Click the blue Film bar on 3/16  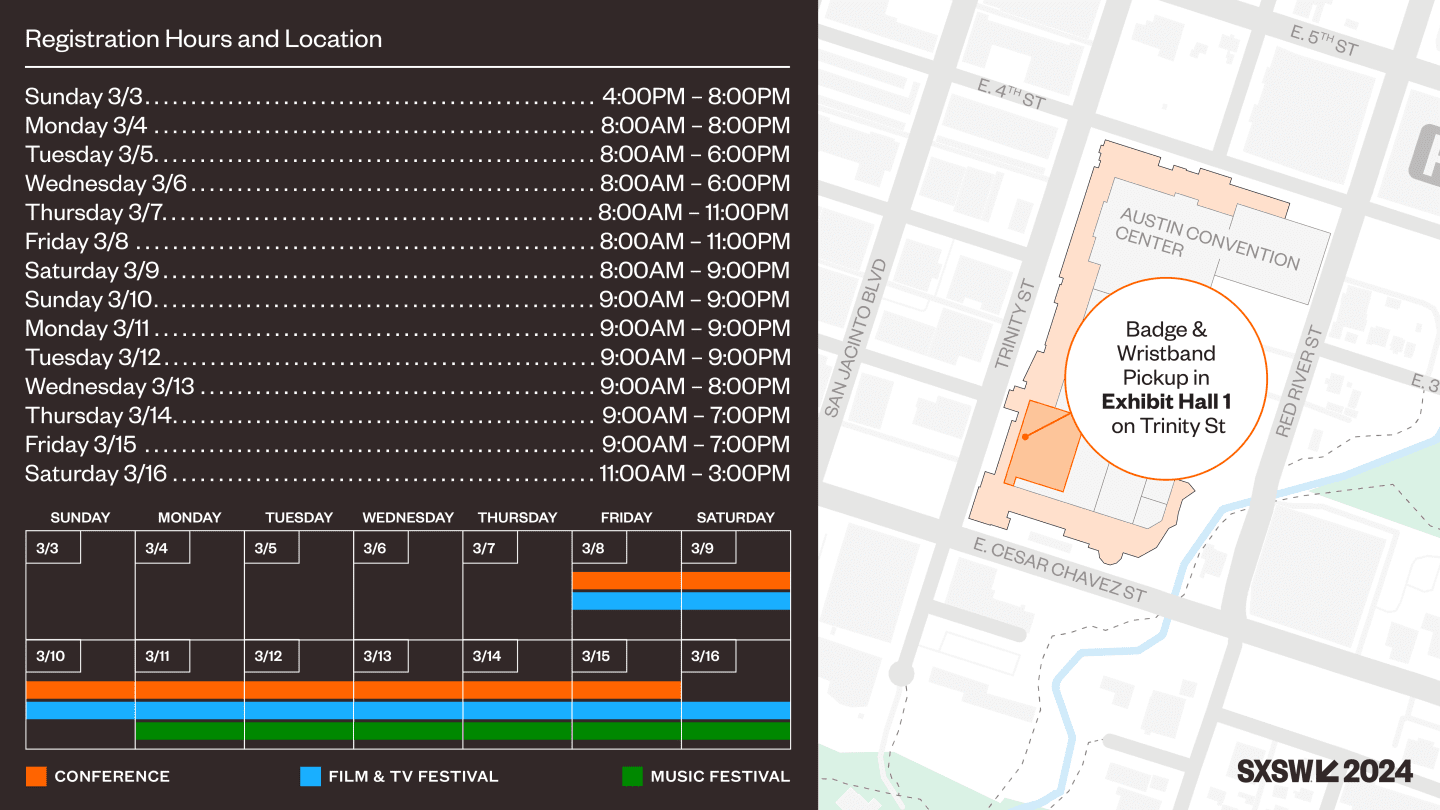(736, 710)
